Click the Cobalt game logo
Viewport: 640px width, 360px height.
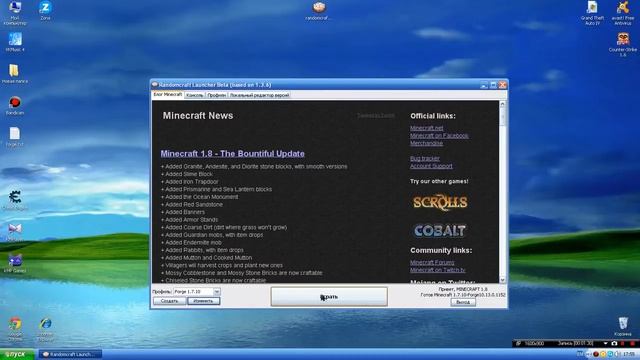(440, 231)
